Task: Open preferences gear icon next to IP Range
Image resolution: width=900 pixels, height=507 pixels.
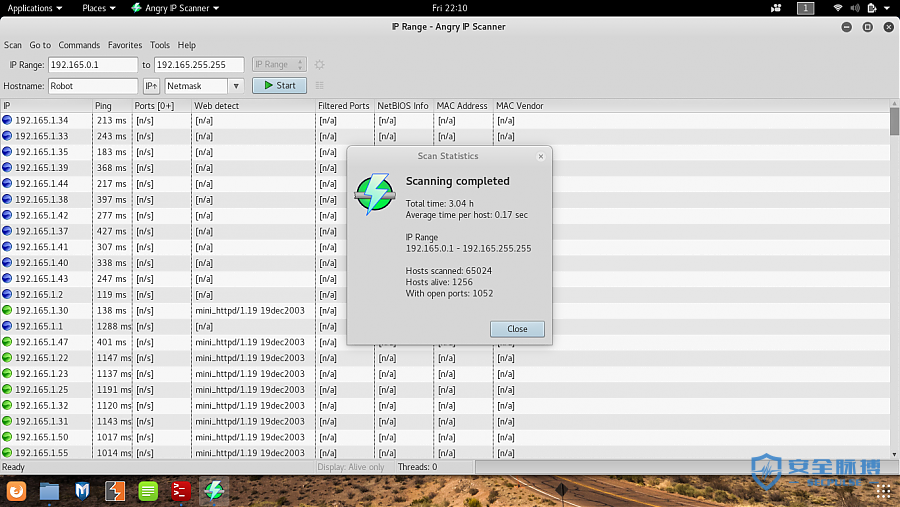Action: (320, 65)
